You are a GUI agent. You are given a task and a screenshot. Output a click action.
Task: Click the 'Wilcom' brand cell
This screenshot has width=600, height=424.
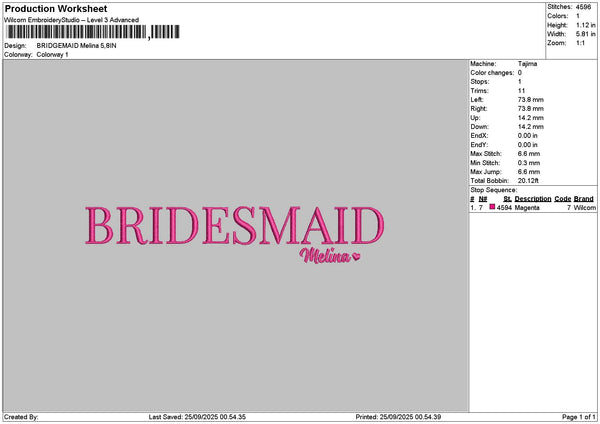coord(585,208)
